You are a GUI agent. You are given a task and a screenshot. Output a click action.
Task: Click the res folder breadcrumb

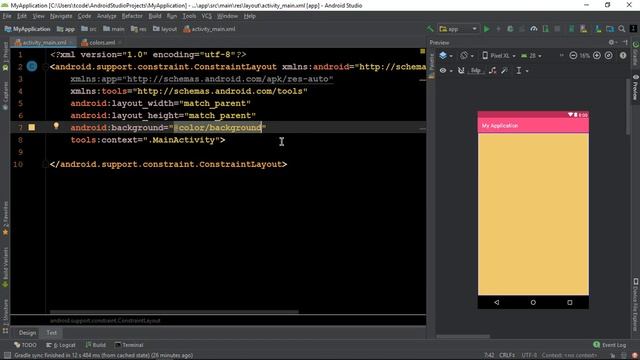pos(139,29)
